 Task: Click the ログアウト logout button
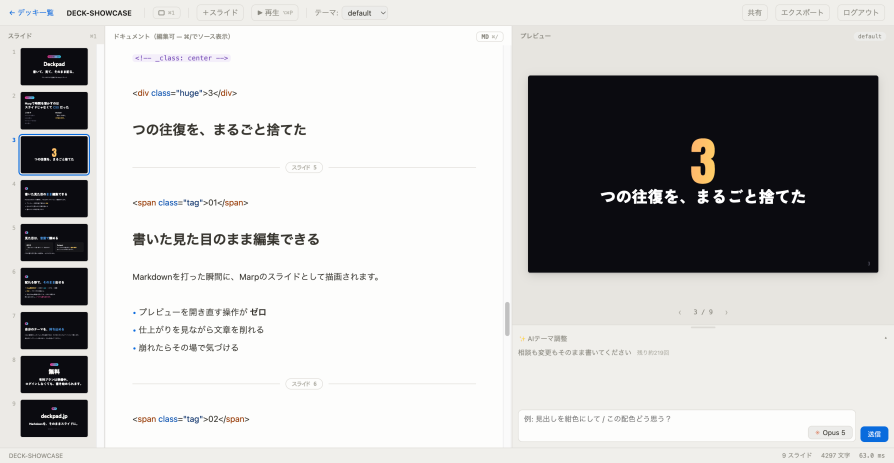(x=861, y=13)
